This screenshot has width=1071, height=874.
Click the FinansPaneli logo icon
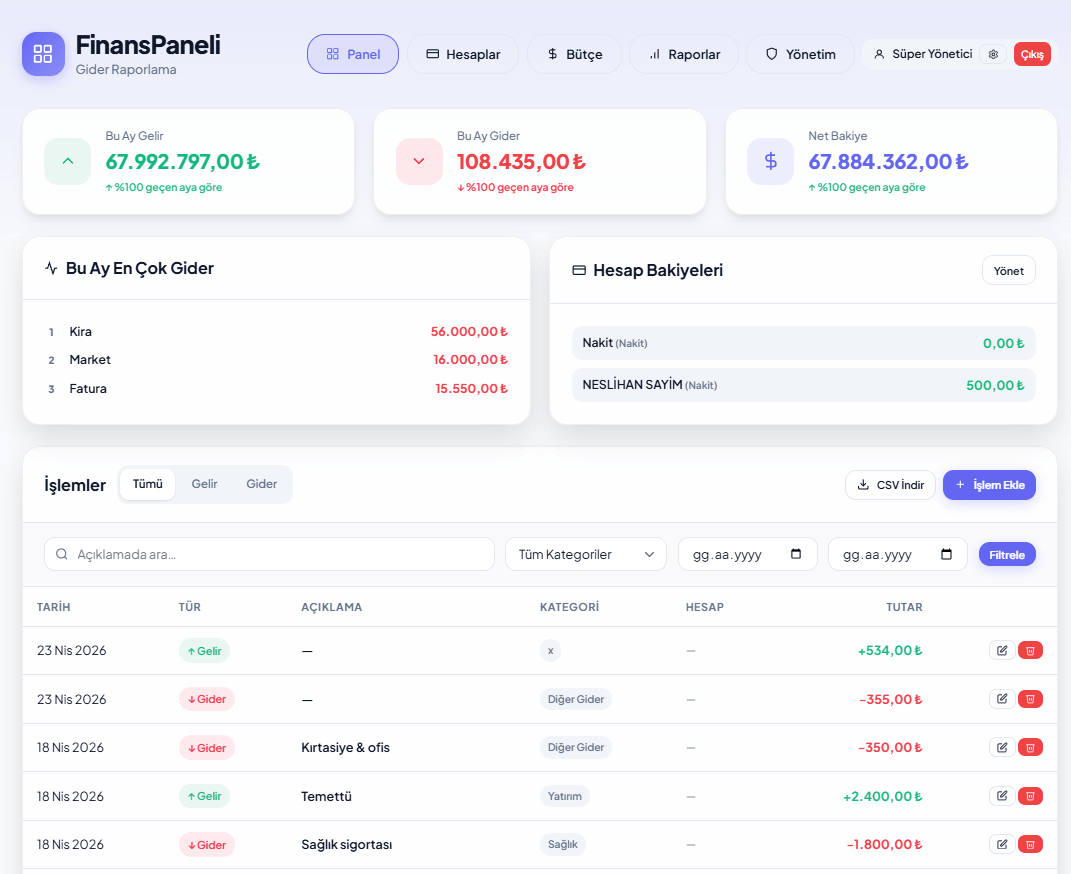pos(43,54)
